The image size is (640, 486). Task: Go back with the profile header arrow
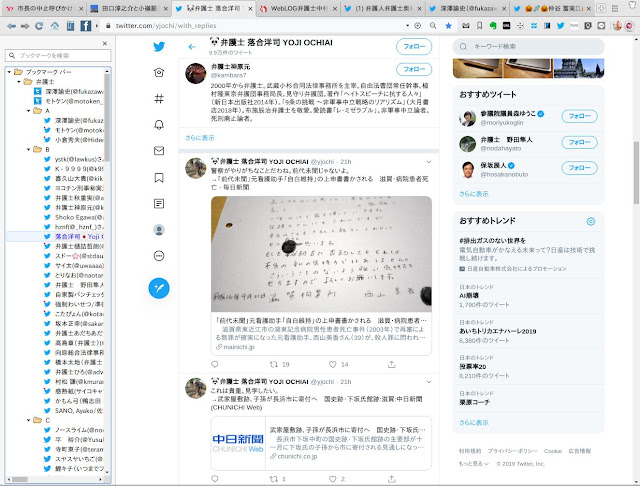coord(192,47)
